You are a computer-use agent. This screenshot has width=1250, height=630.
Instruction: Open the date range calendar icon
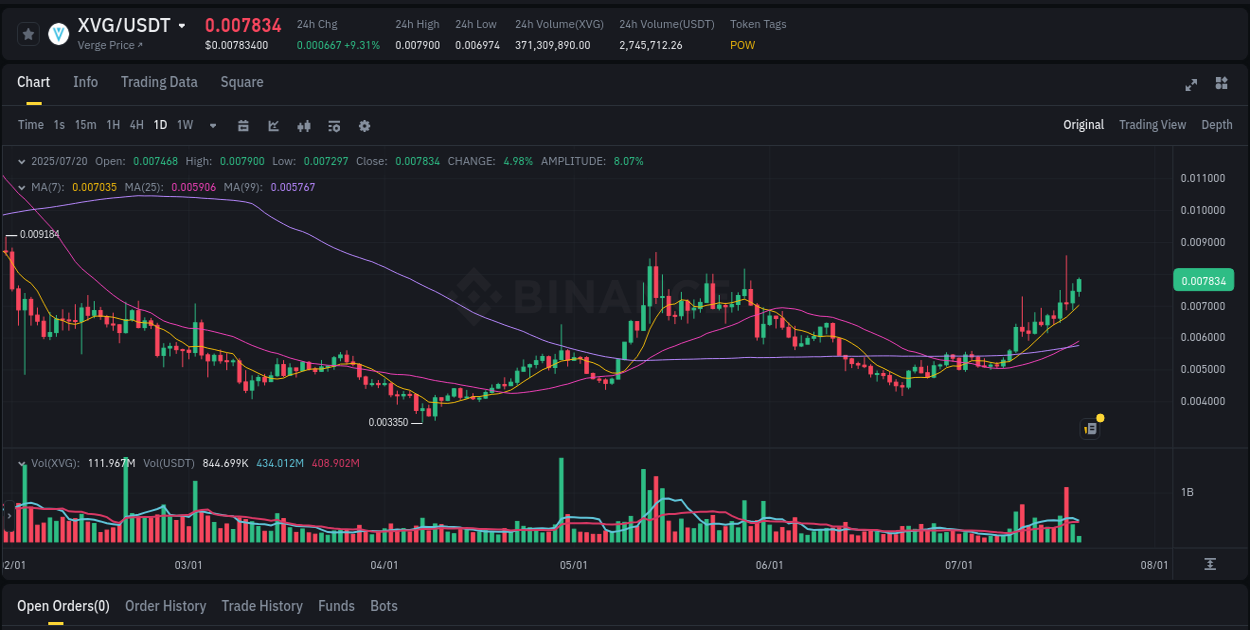point(243,125)
